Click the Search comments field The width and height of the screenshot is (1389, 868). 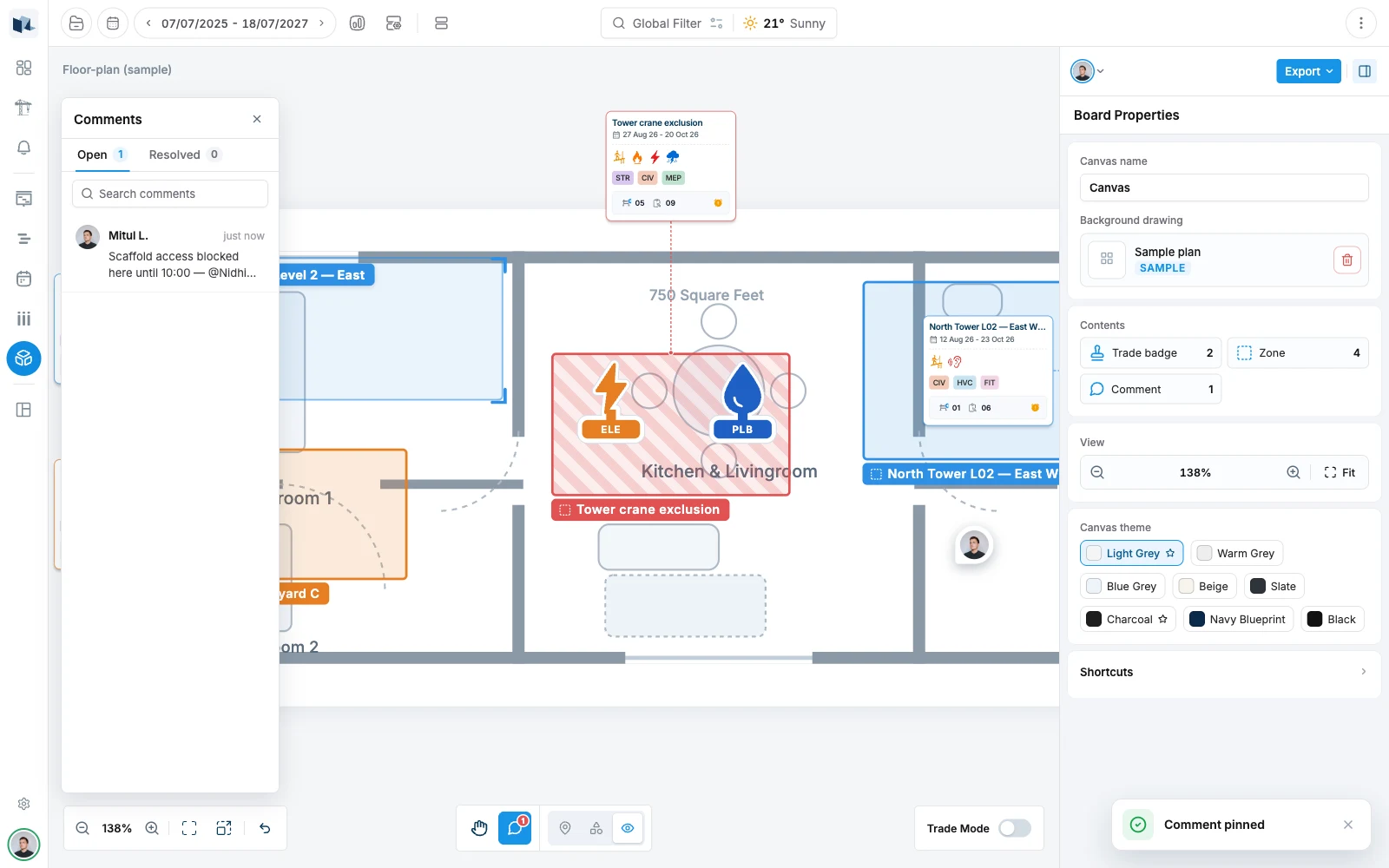[170, 194]
